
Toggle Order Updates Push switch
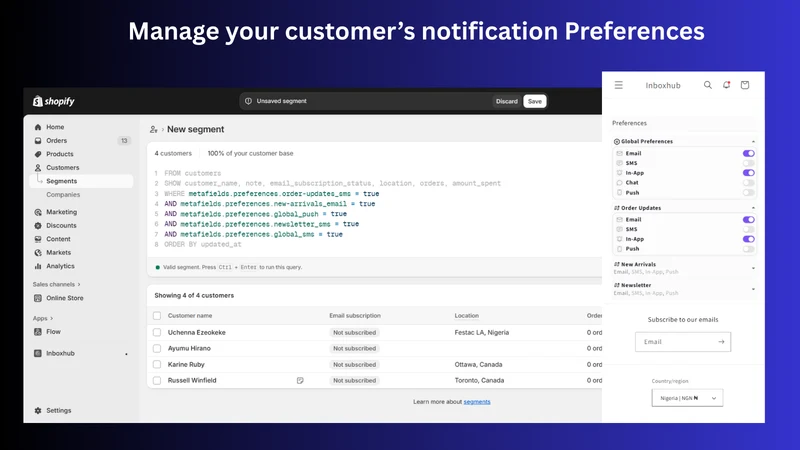(748, 249)
